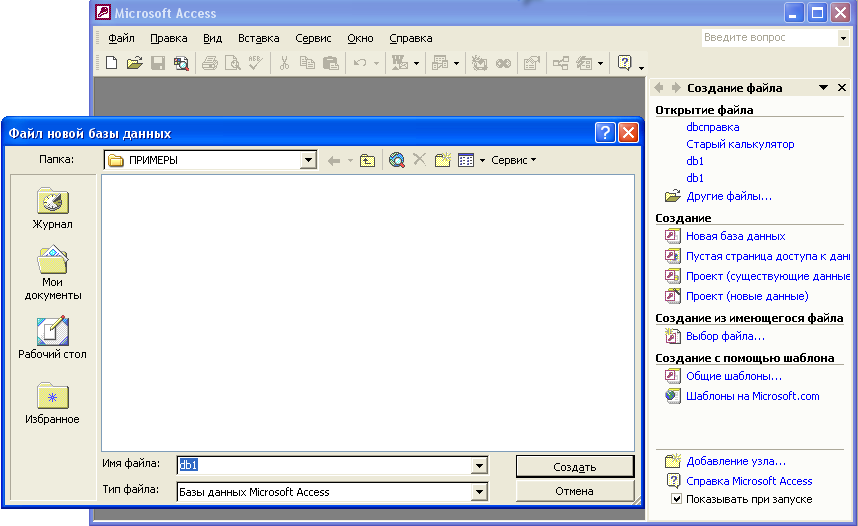Image resolution: width=858 pixels, height=526 pixels.
Task: Click the Save diskette toolbar icon
Action: [x=158, y=63]
